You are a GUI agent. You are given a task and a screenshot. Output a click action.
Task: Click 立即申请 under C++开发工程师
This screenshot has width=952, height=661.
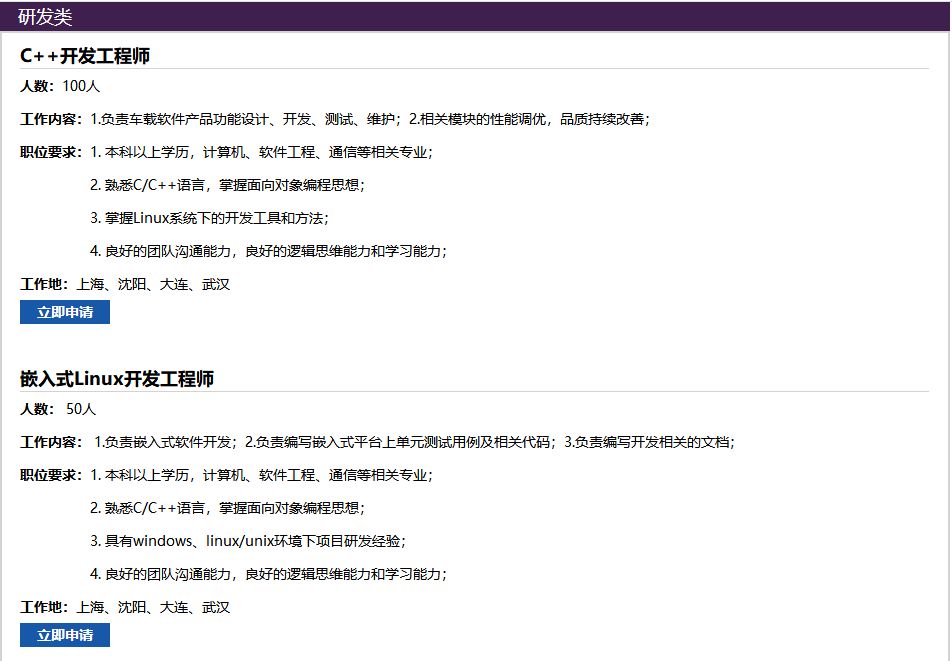[x=64, y=312]
